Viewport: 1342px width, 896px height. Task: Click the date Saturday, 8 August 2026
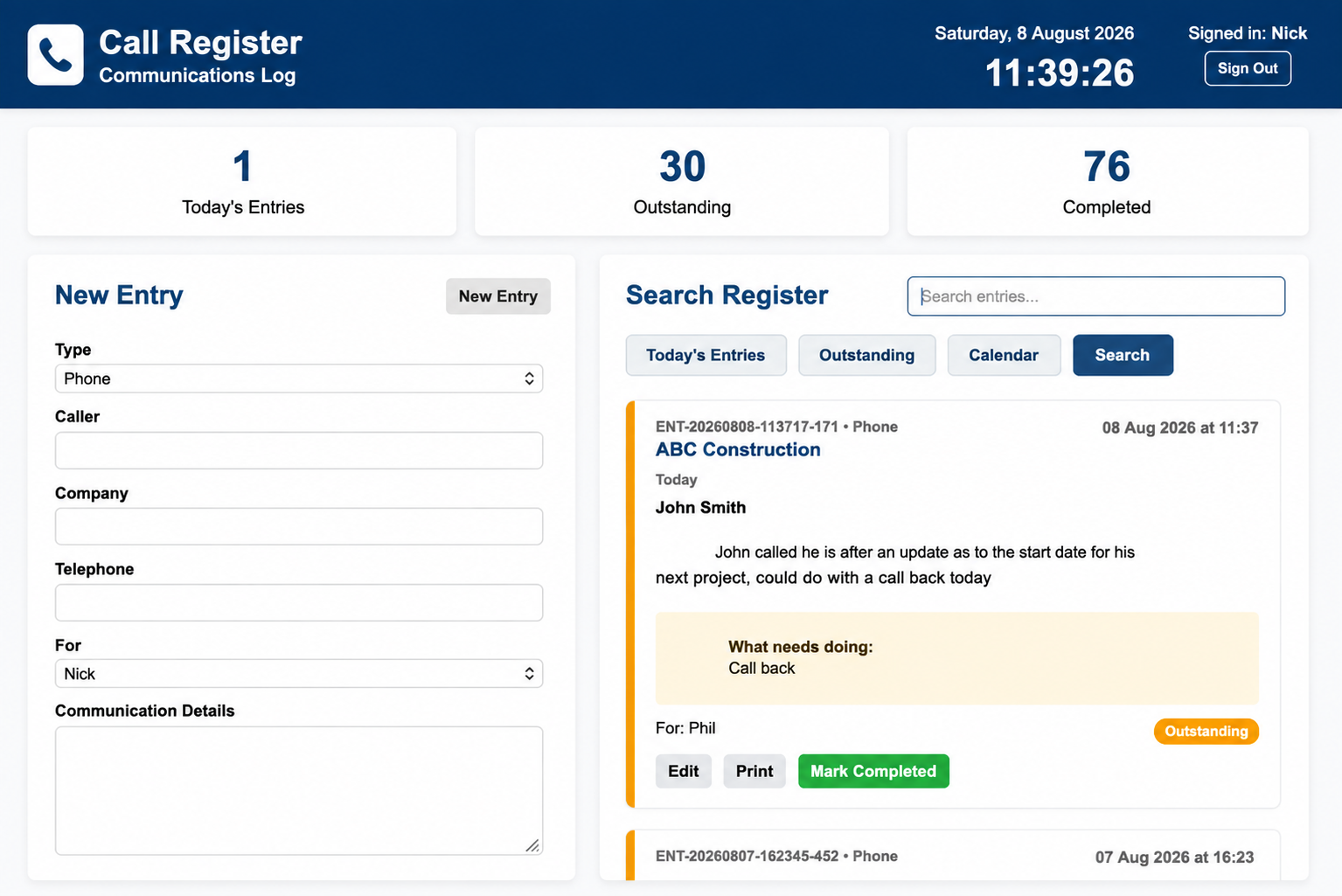point(1034,33)
